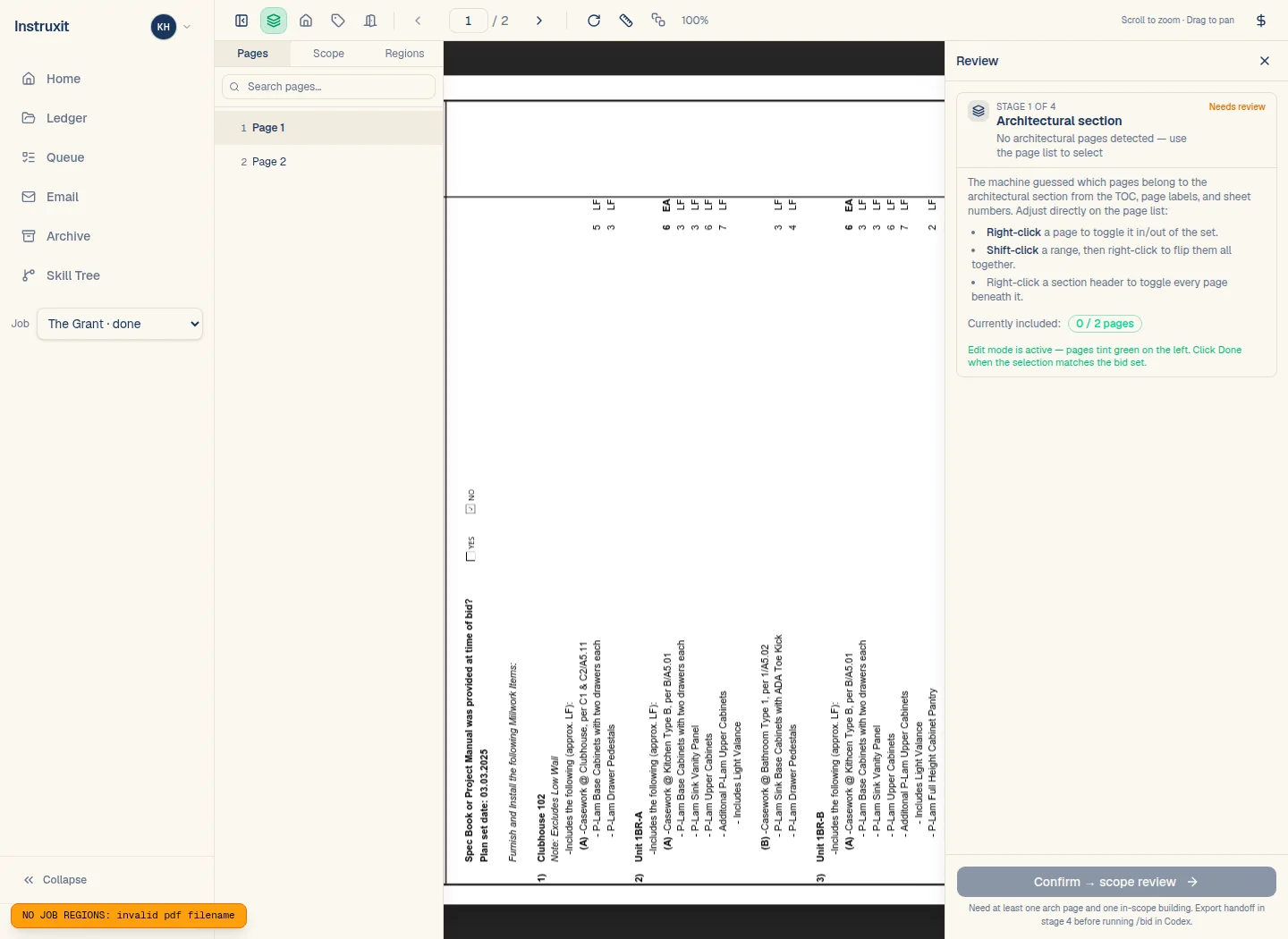Switch to the Pages tab
The height and width of the screenshot is (939, 1288).
tap(252, 54)
